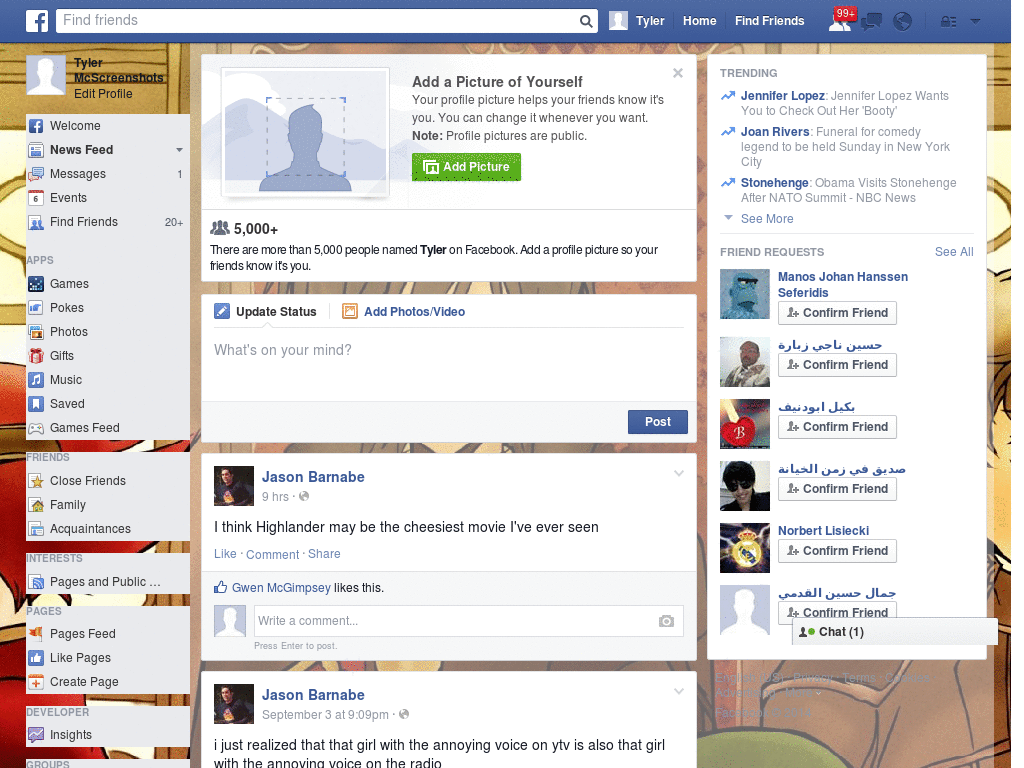Open the messages icon in top bar
The width and height of the screenshot is (1024, 768).
click(871, 22)
